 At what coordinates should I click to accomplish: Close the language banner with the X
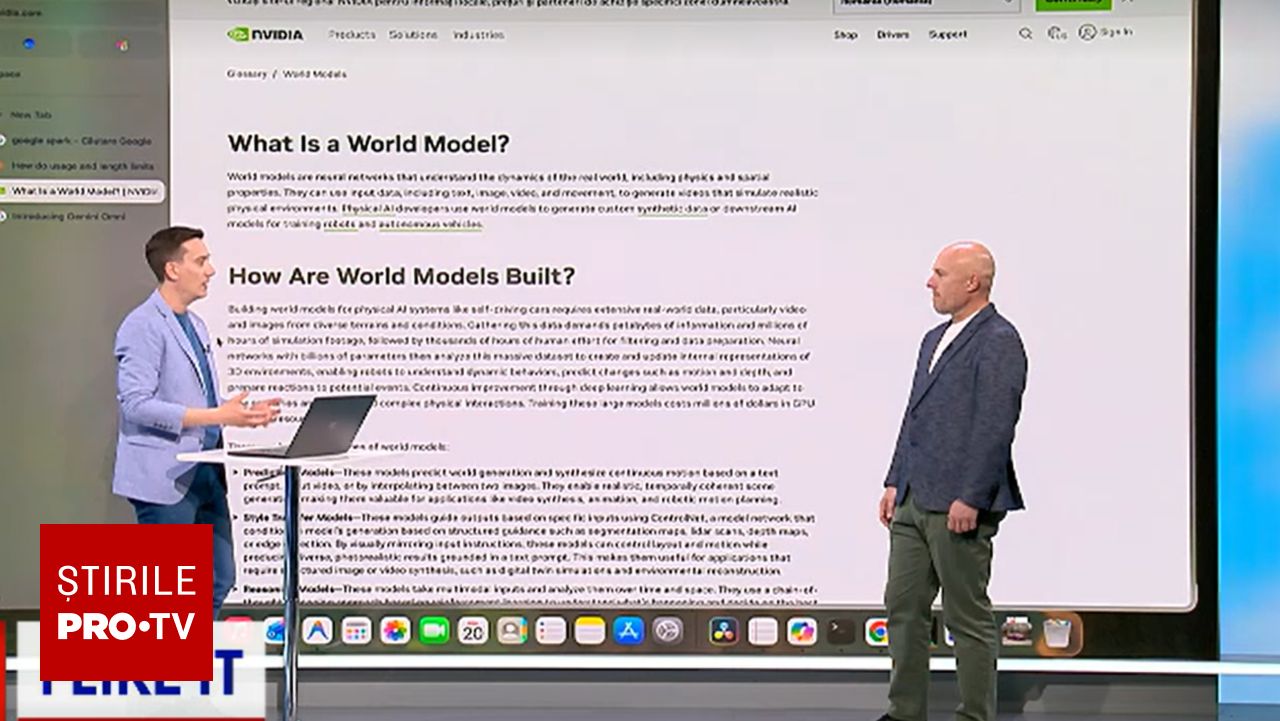1128,2
